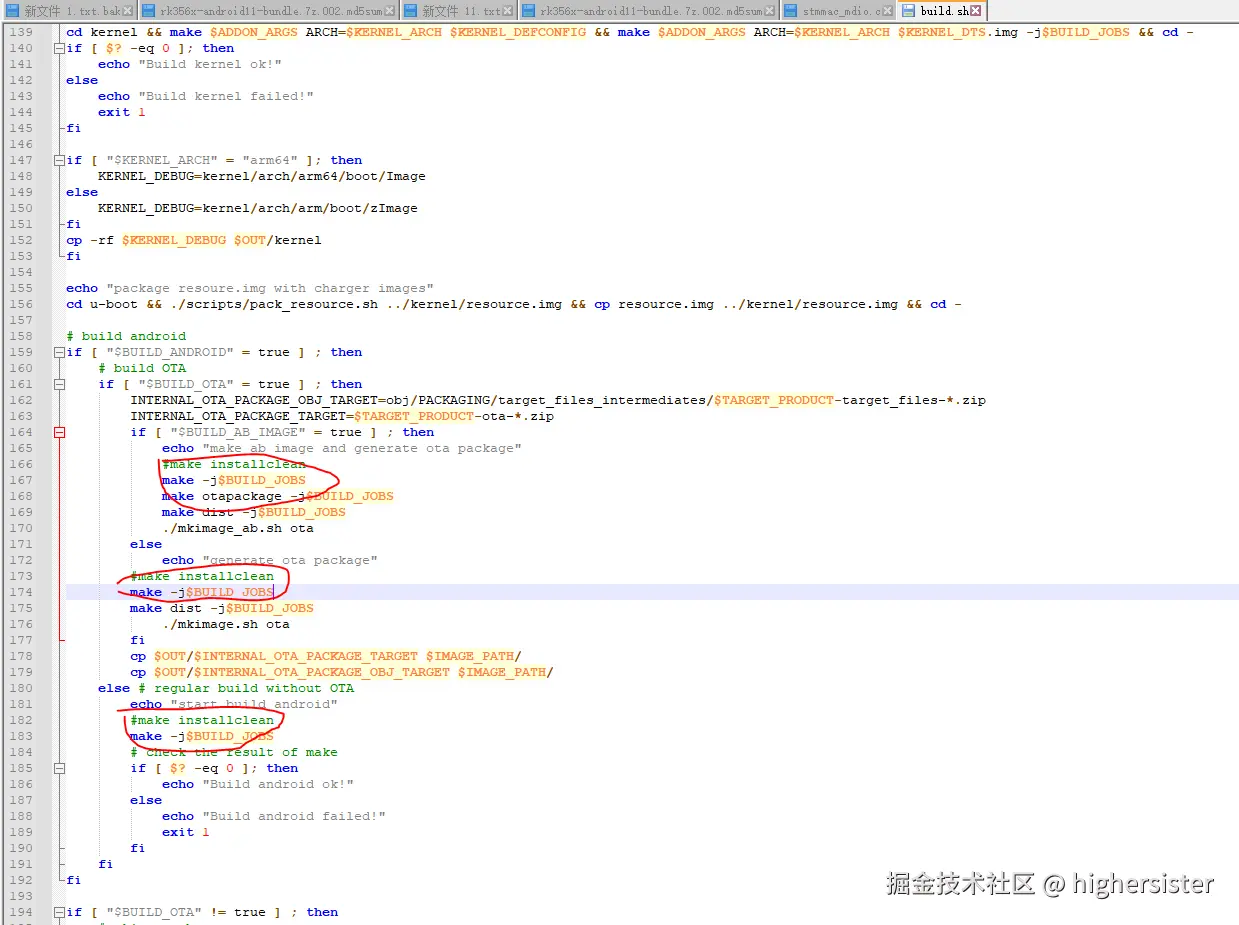
Task: Collapse the fold marker at line 185
Action: point(59,768)
